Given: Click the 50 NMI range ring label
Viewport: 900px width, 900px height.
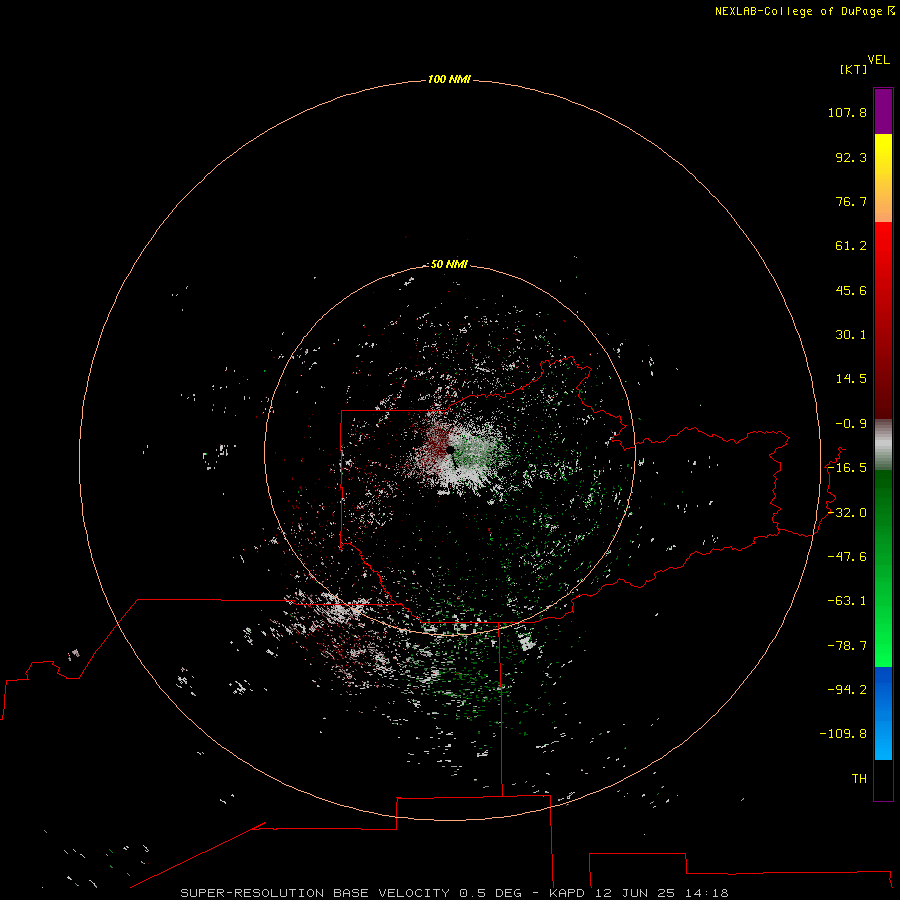Looking at the screenshot, I should pos(449,264).
